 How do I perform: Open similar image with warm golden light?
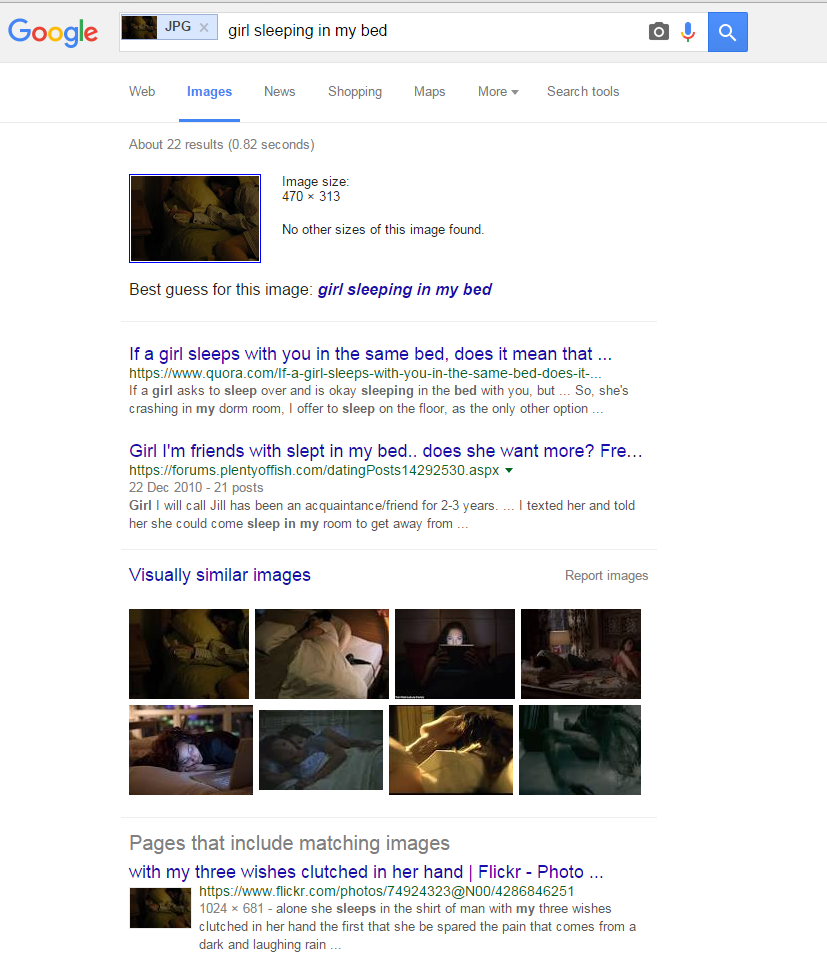pyautogui.click(x=451, y=750)
